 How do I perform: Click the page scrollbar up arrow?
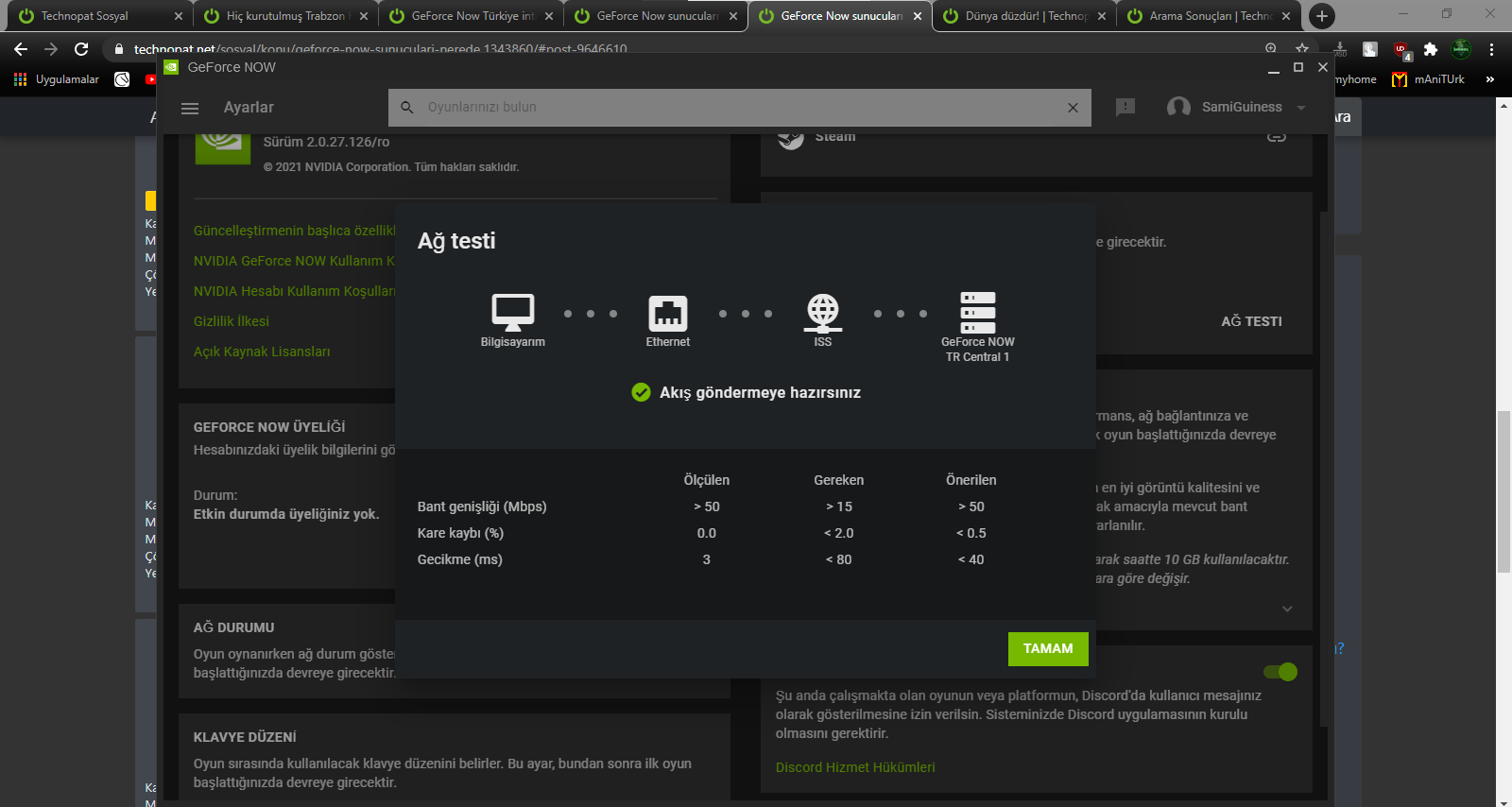(1503, 104)
